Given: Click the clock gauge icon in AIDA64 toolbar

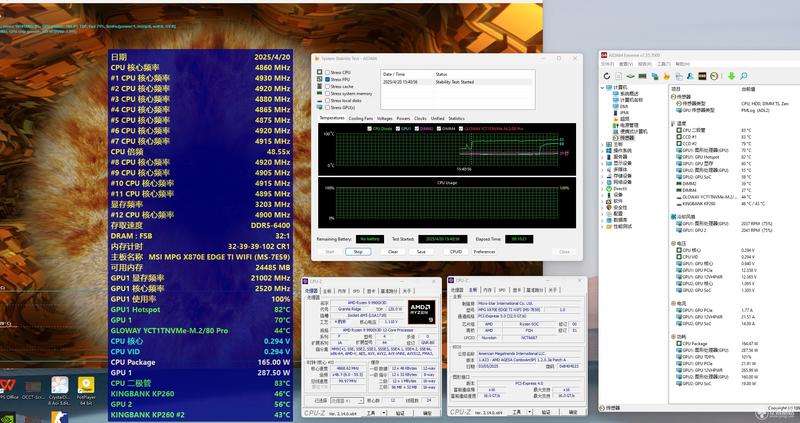Looking at the screenshot, I should [x=714, y=76].
